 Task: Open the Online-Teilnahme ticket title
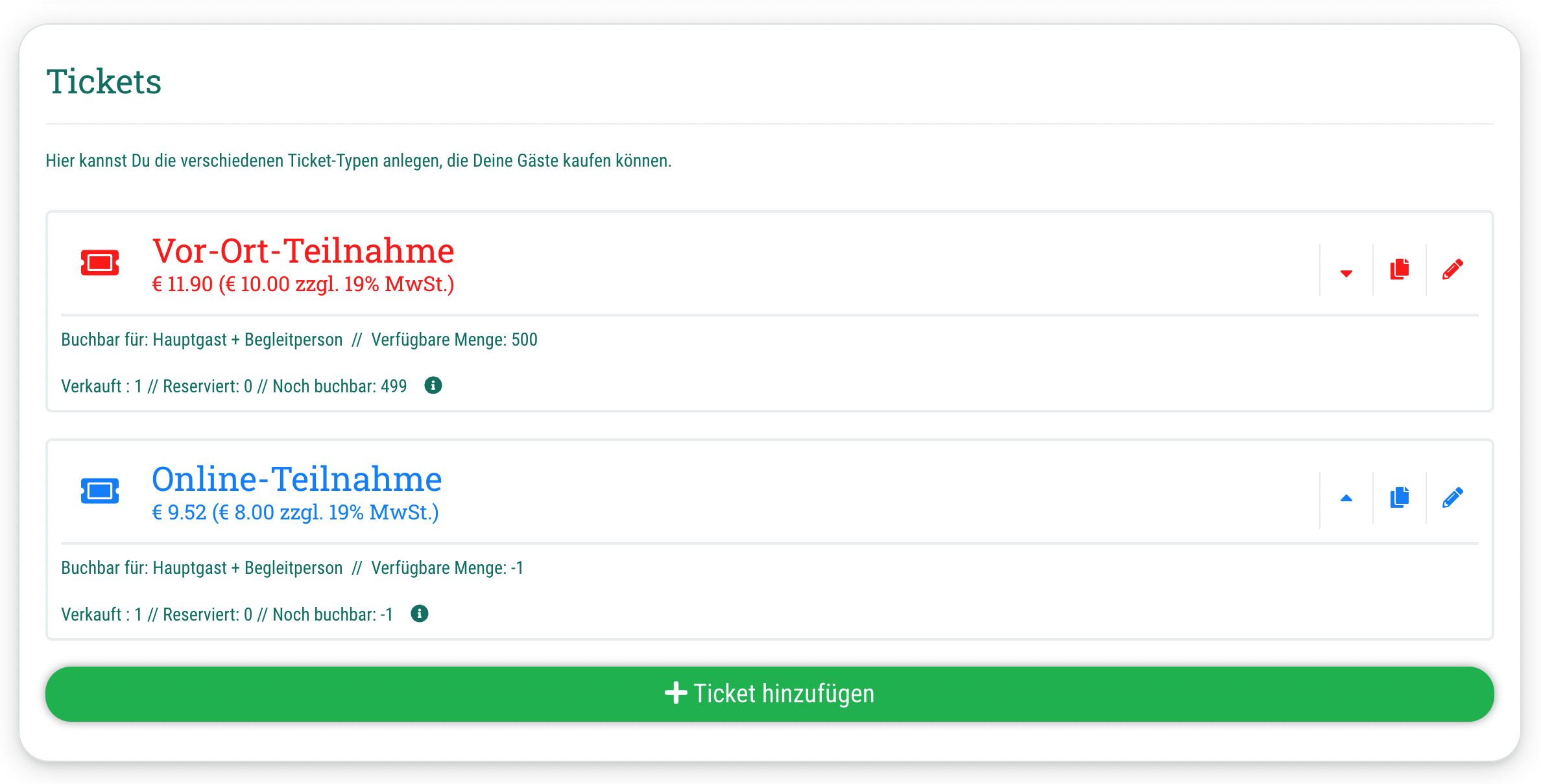coord(296,479)
